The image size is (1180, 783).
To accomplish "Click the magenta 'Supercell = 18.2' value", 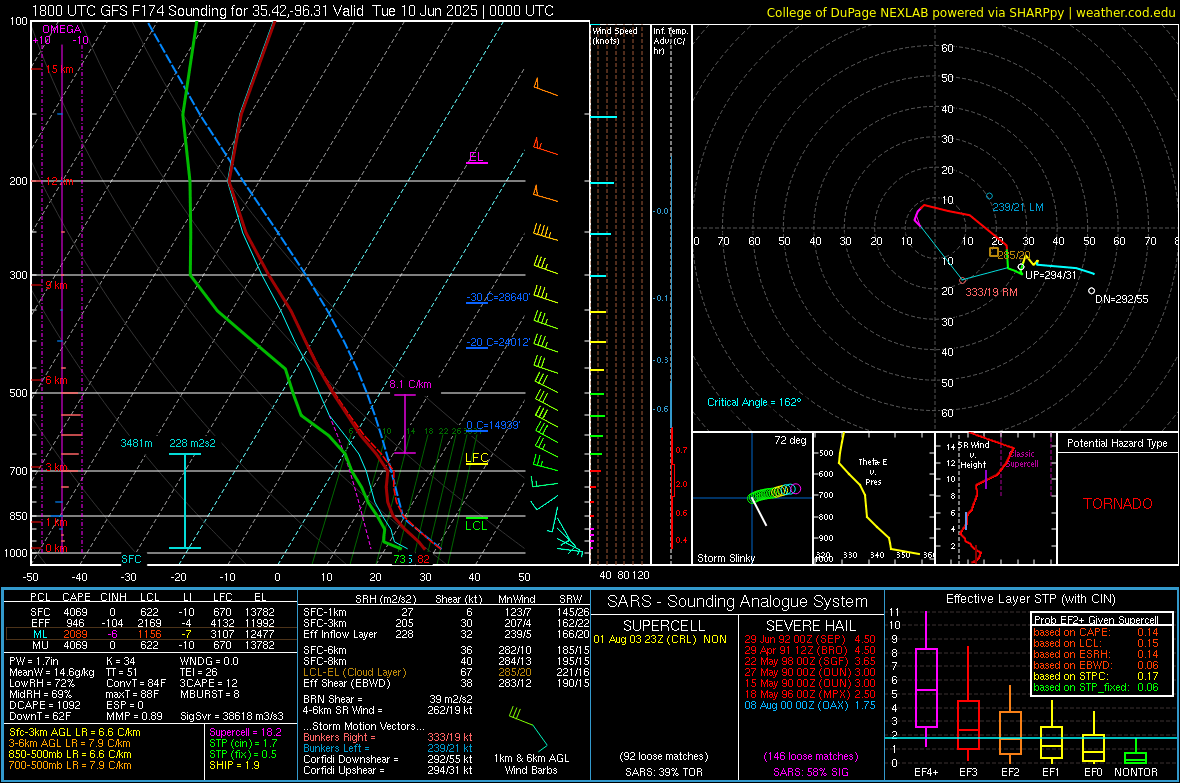I will (x=245, y=732).
